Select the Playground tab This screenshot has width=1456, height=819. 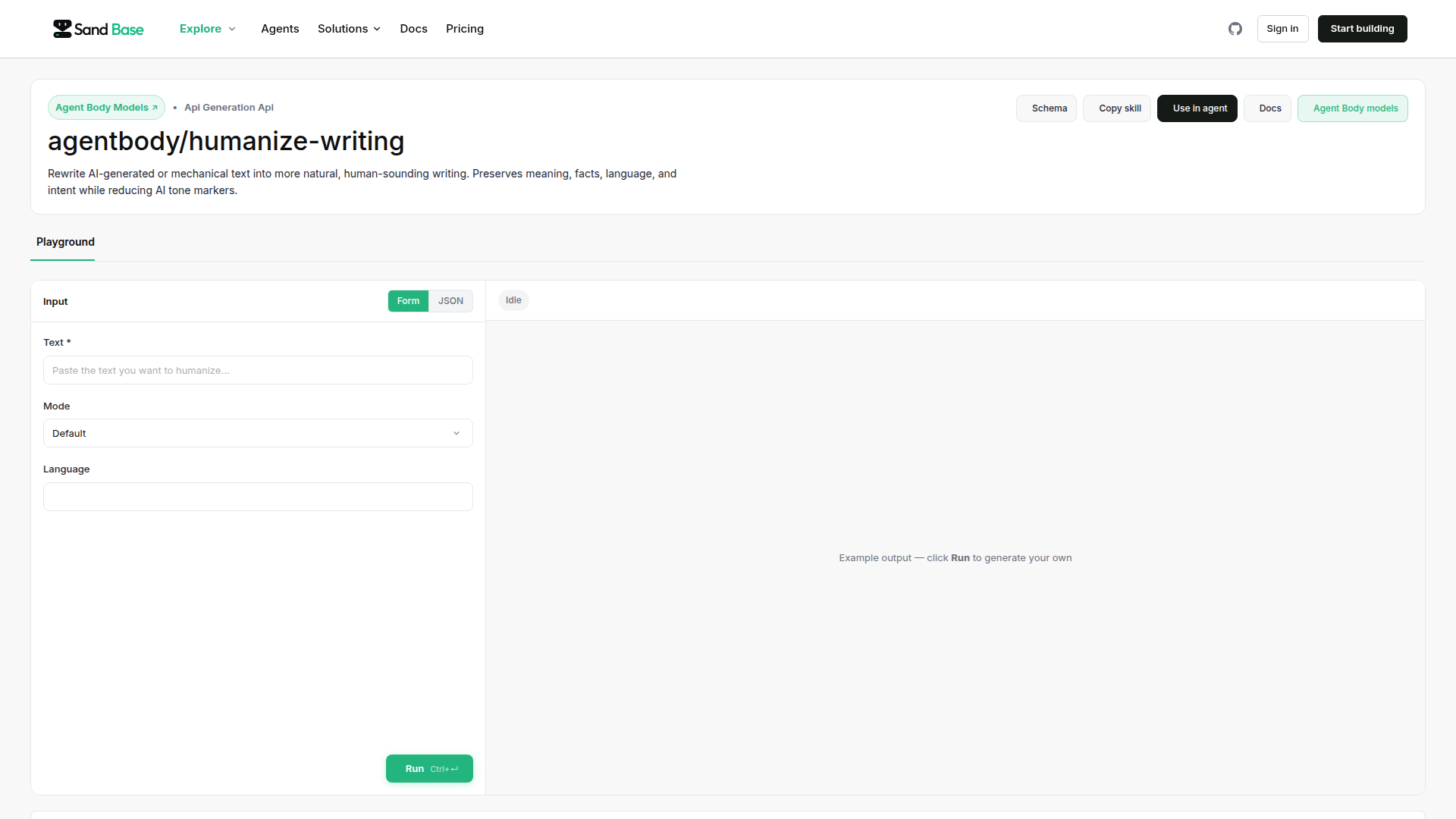click(x=65, y=242)
